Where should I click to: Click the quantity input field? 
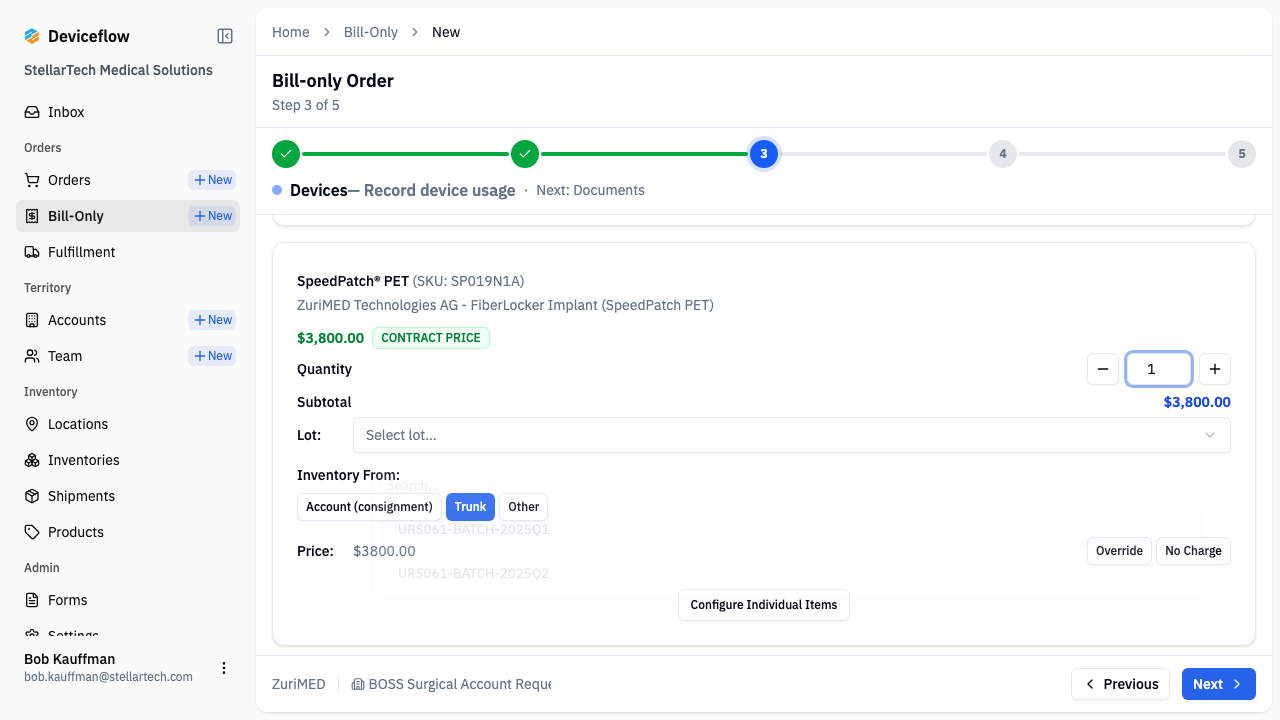pyautogui.click(x=1159, y=369)
